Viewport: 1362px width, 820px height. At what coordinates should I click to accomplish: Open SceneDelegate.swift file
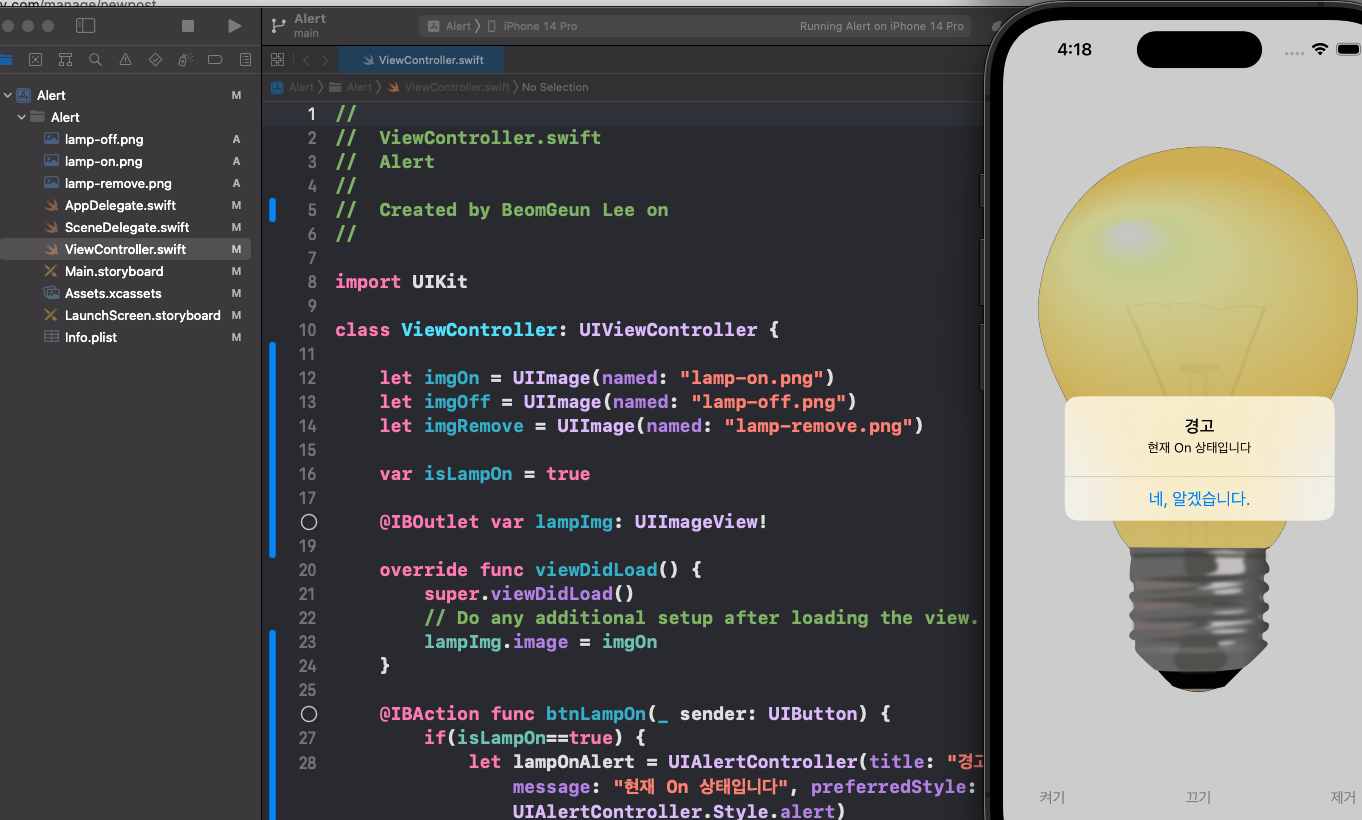(x=125, y=227)
